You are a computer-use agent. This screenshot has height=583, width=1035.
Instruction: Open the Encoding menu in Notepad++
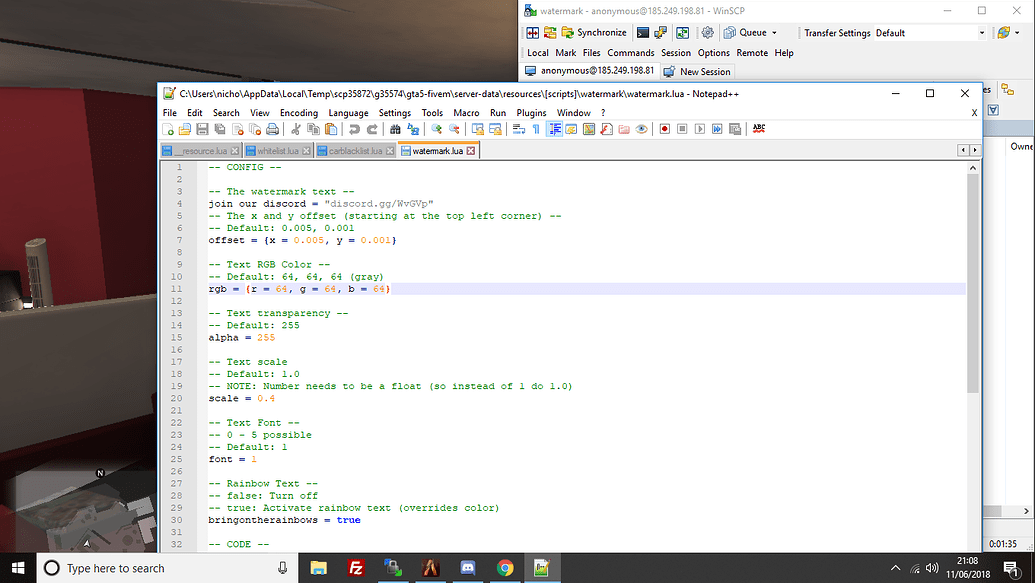click(x=298, y=113)
